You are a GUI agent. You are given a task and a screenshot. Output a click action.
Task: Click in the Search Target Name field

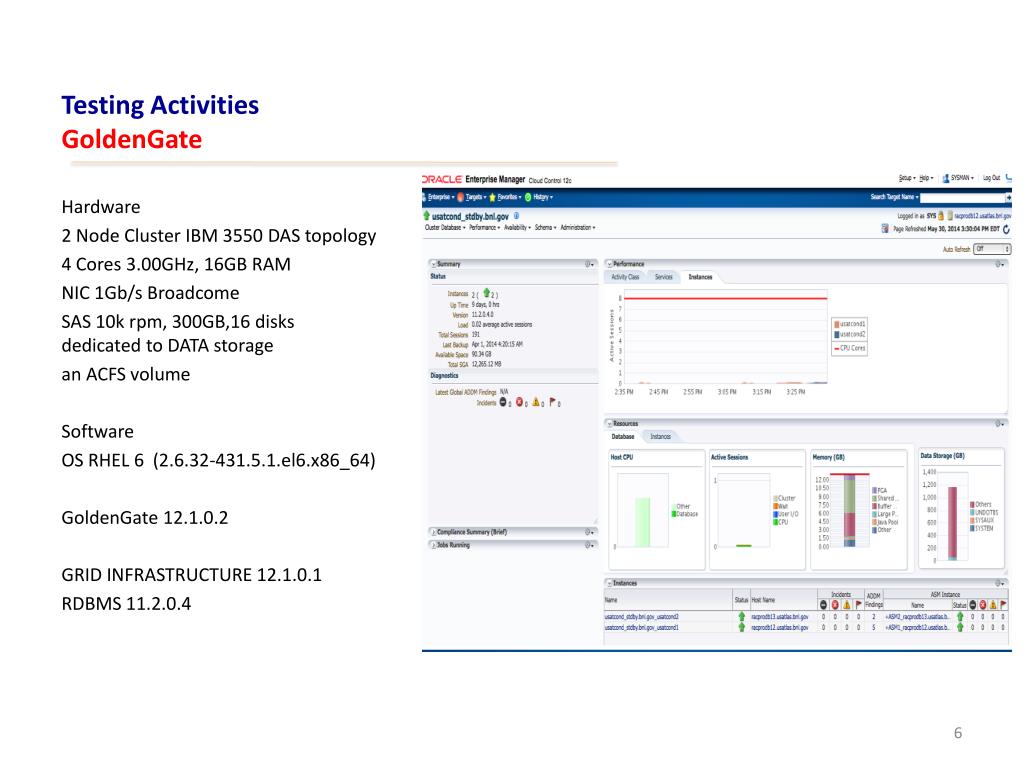click(x=963, y=197)
